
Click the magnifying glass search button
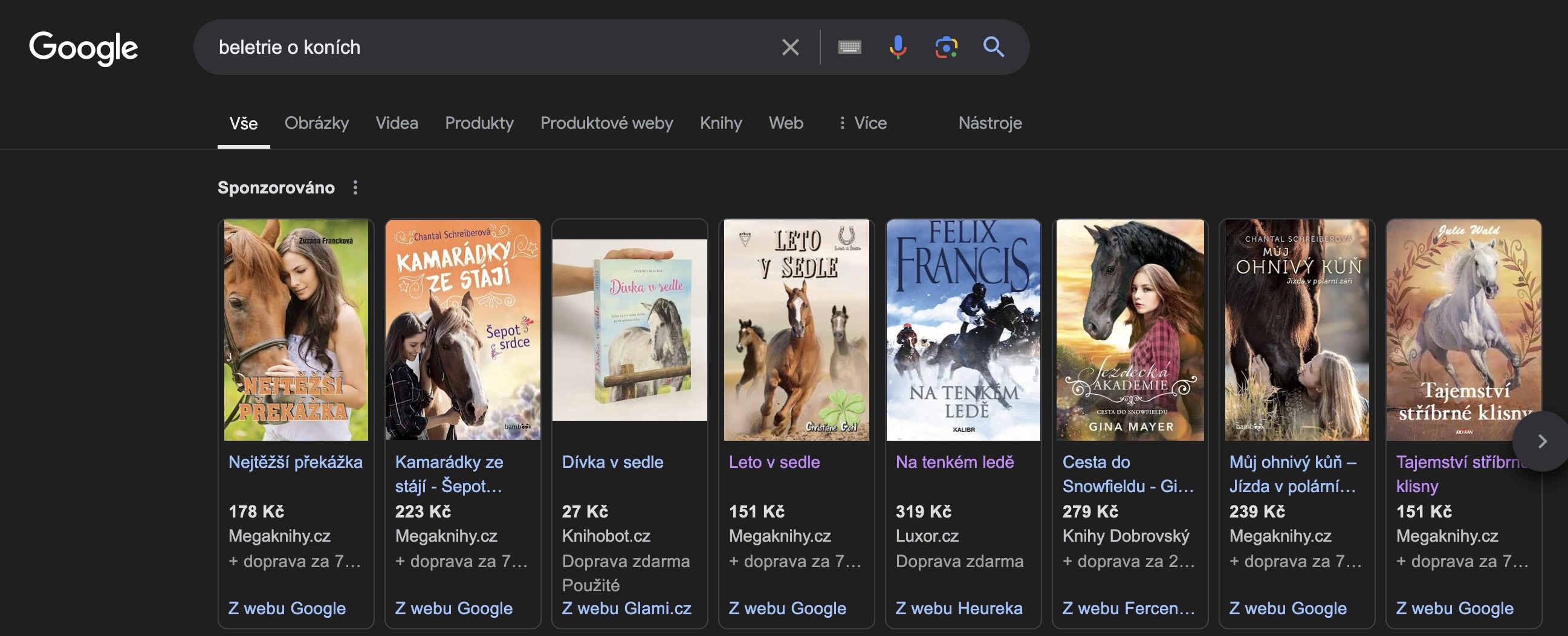(x=993, y=48)
